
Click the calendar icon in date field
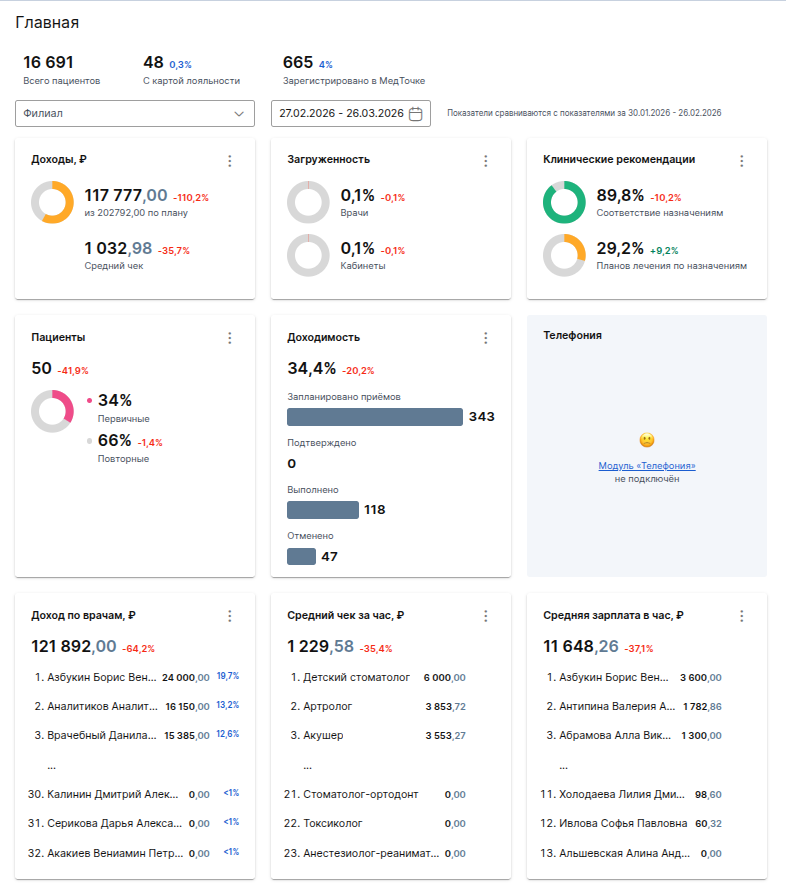coord(416,114)
